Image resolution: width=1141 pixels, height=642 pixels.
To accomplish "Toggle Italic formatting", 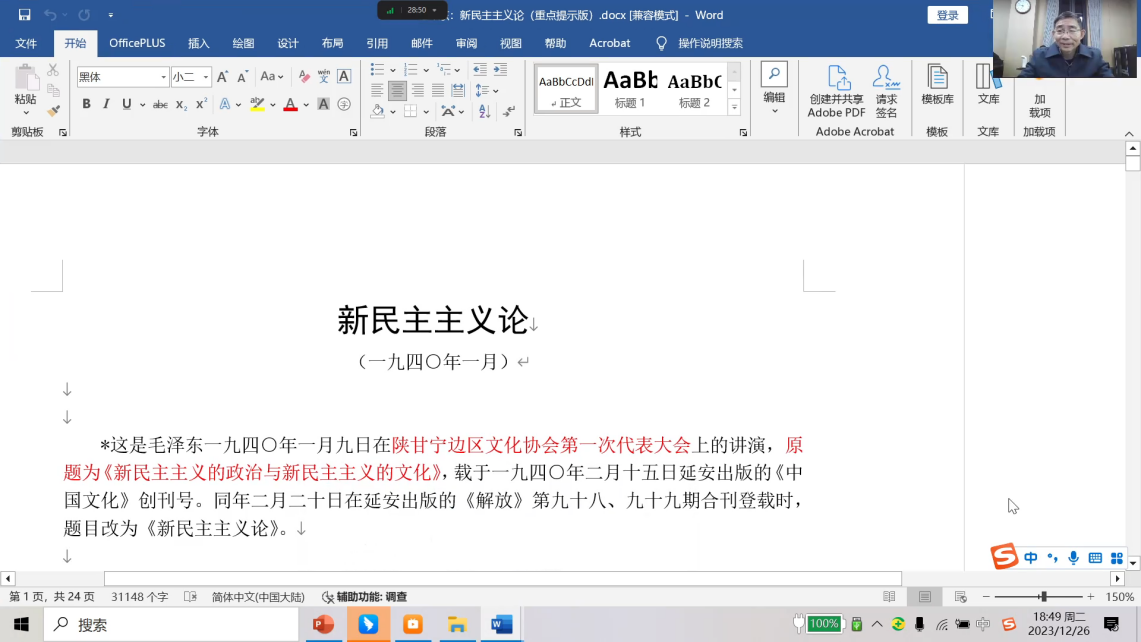I will [106, 104].
